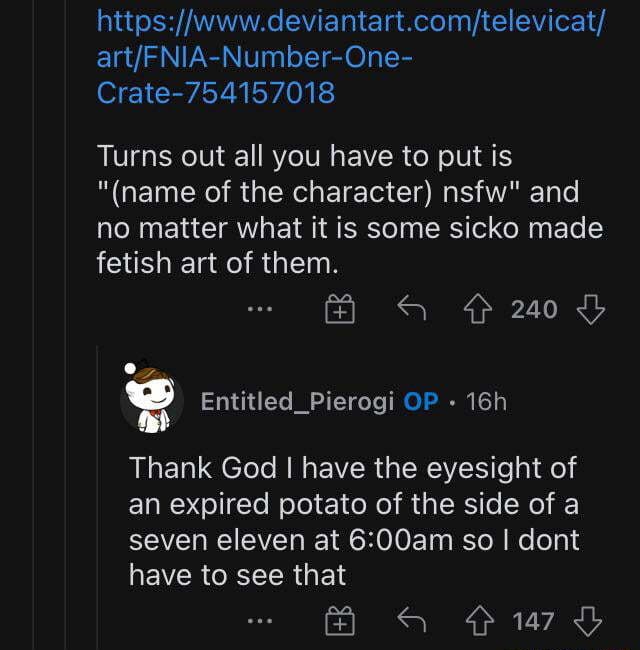The image size is (640, 650).
Task: Tap the 240 vote score
Action: pos(534,310)
